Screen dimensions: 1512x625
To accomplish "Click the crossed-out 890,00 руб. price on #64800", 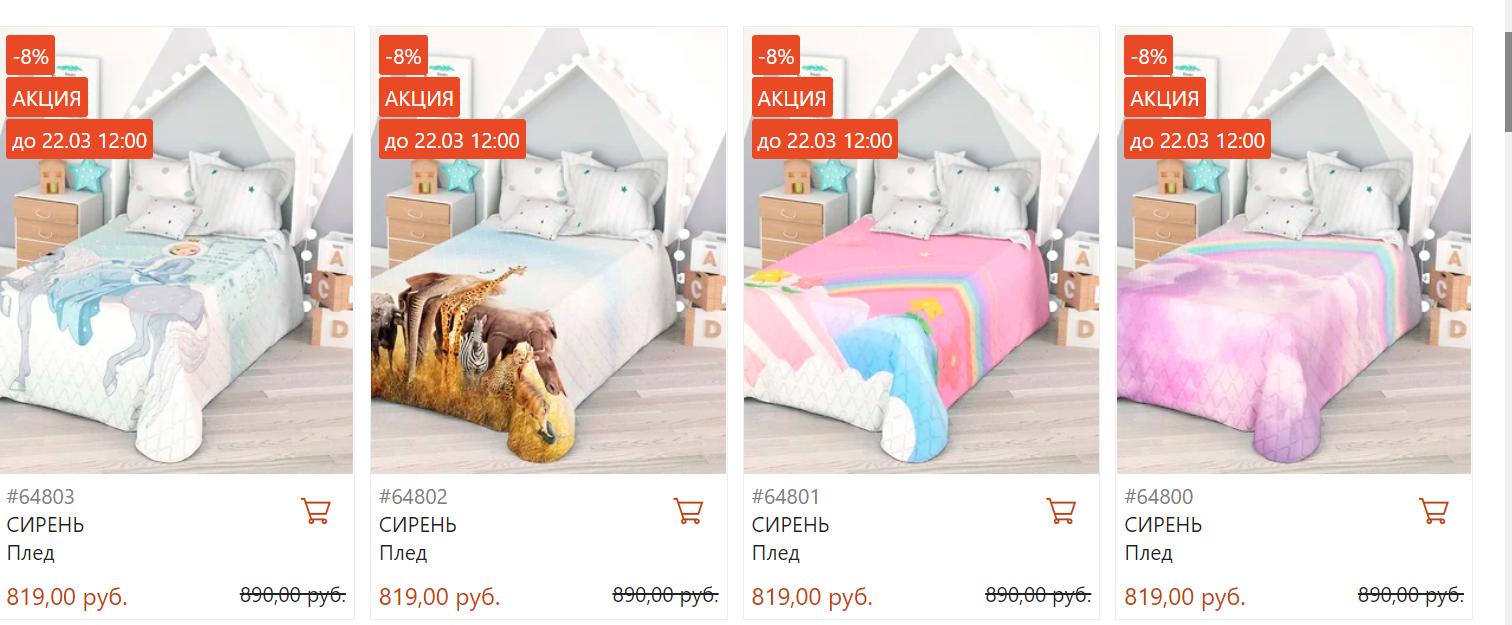I will click(1410, 595).
